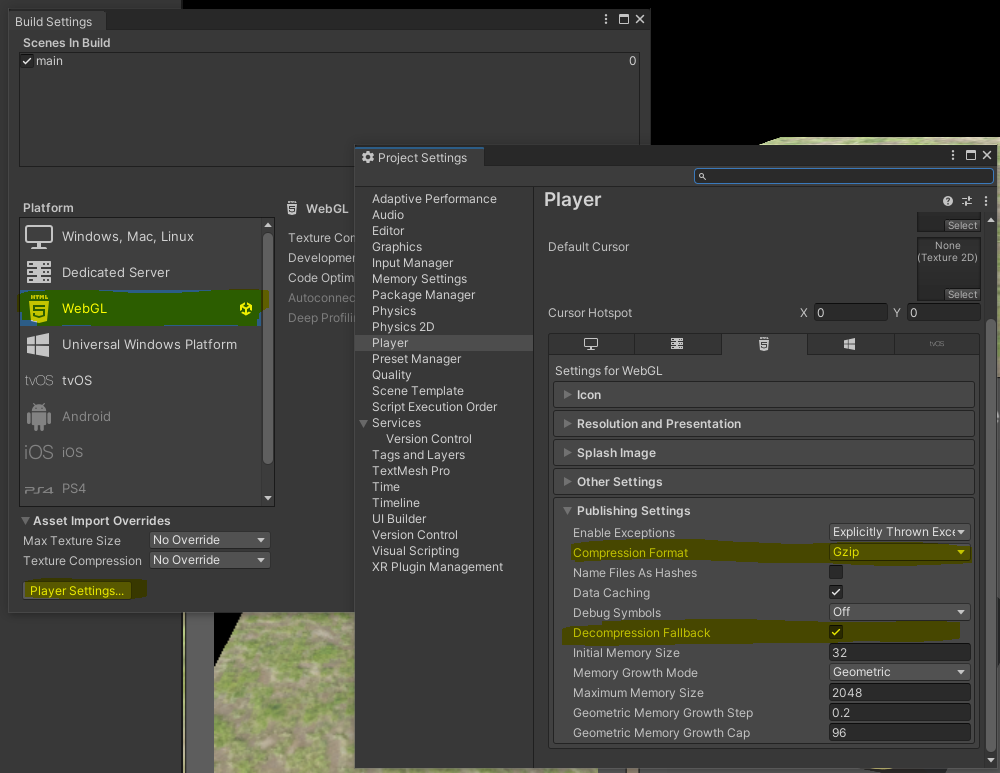Screen dimensions: 1000x773
Task: Click Select under Default Cursor texture
Action: [x=962, y=295]
